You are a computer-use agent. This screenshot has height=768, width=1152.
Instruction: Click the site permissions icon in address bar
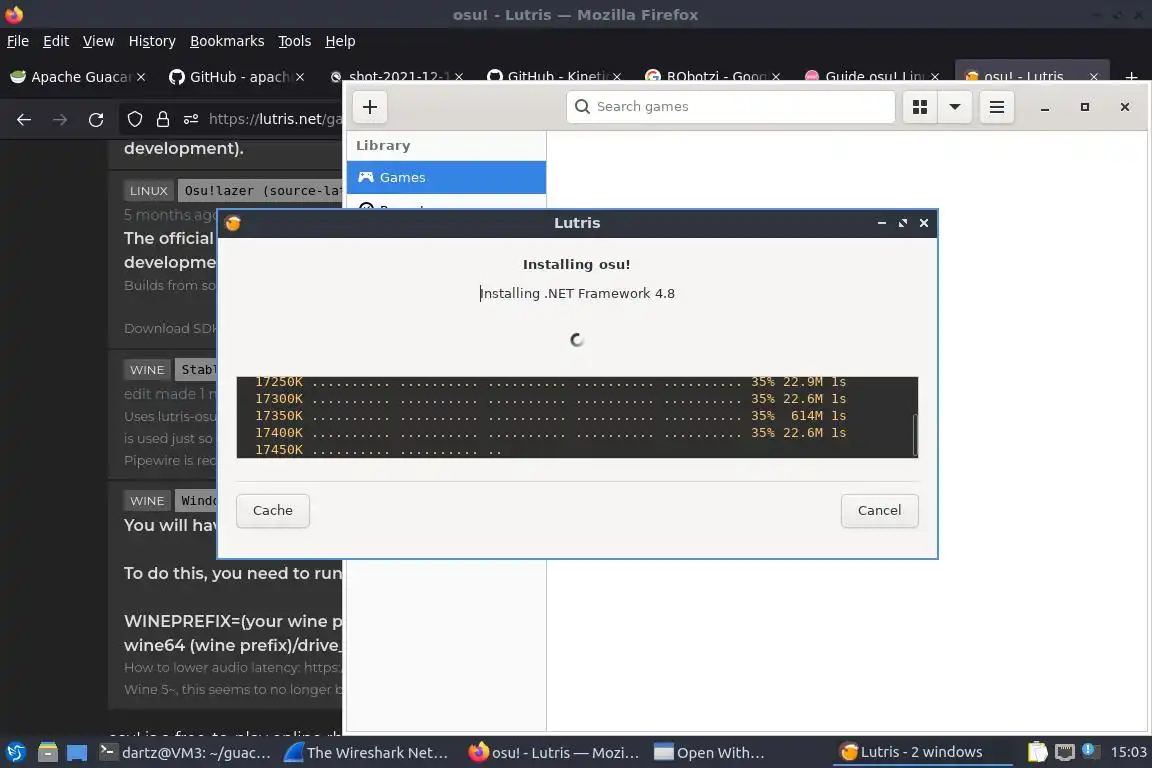(191, 119)
